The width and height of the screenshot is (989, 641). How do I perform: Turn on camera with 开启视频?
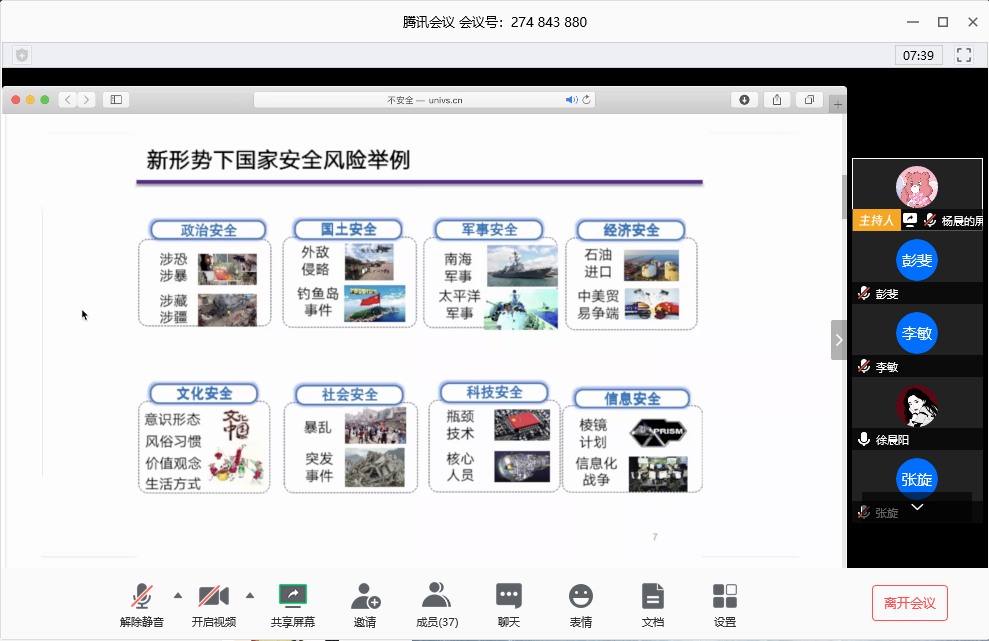click(213, 604)
